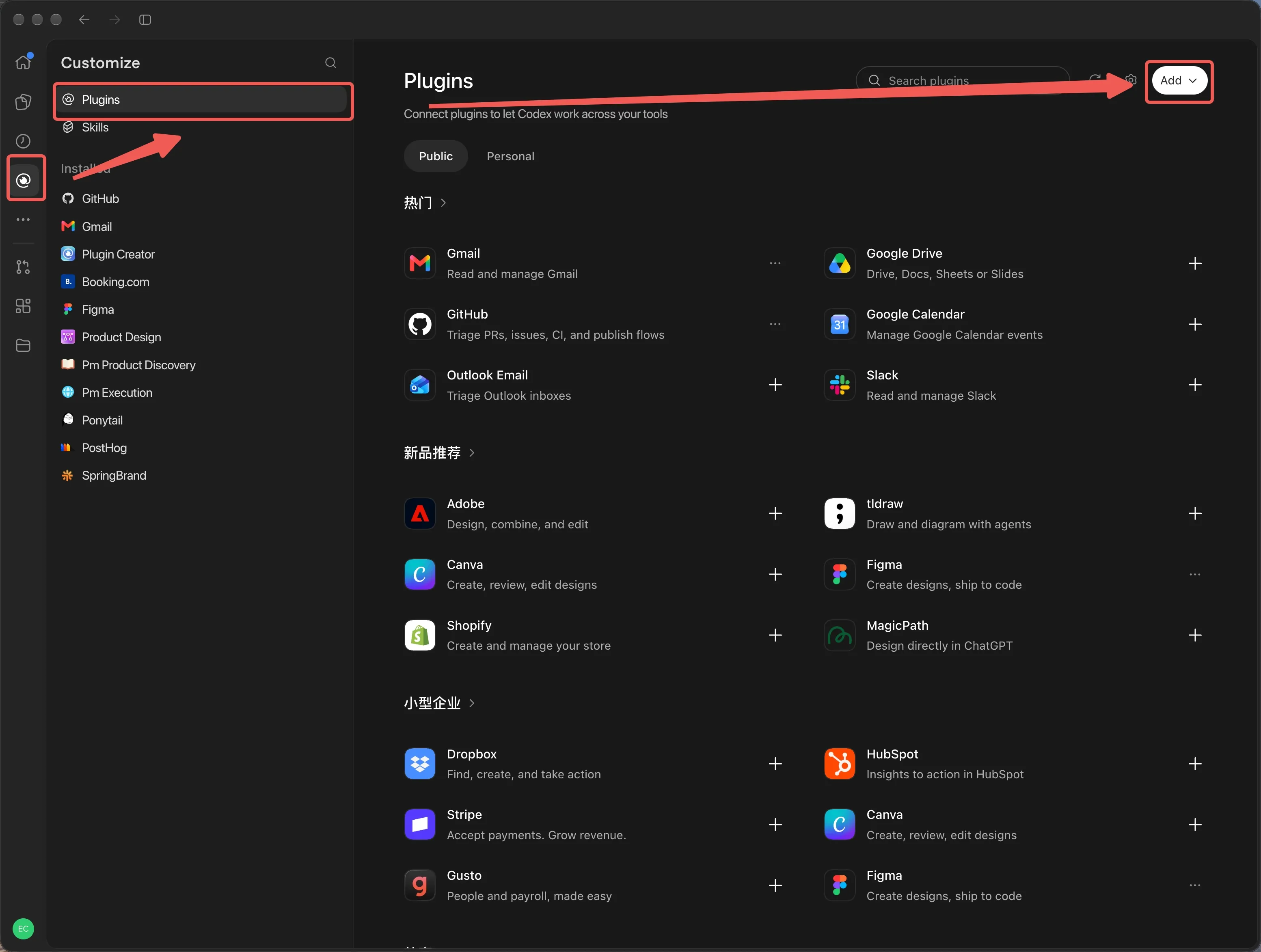The image size is (1261, 952).
Task: Switch to the Personal tab
Action: 510,156
